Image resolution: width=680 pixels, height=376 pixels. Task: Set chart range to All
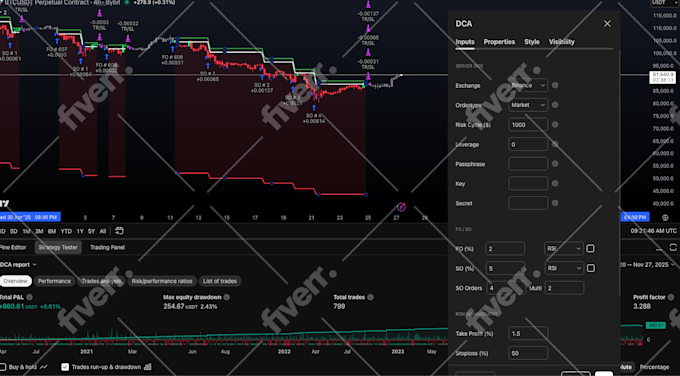coord(103,231)
